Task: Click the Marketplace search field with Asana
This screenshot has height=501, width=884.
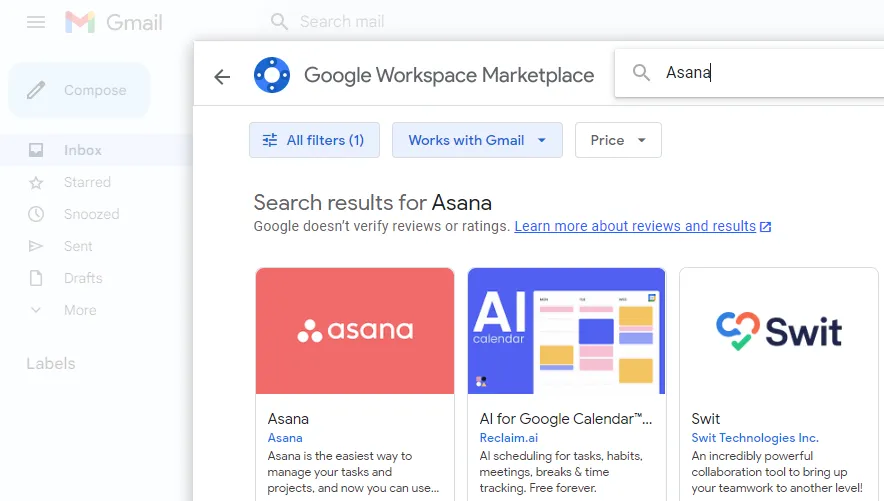Action: pos(749,73)
